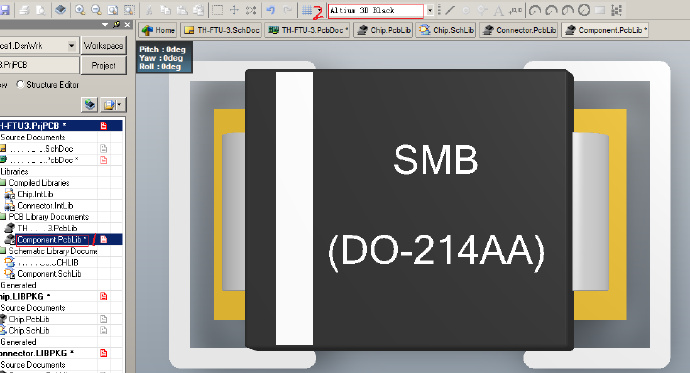Click the Zoom to selected area icon
Screen dimensions: 690x373
coord(129,10)
